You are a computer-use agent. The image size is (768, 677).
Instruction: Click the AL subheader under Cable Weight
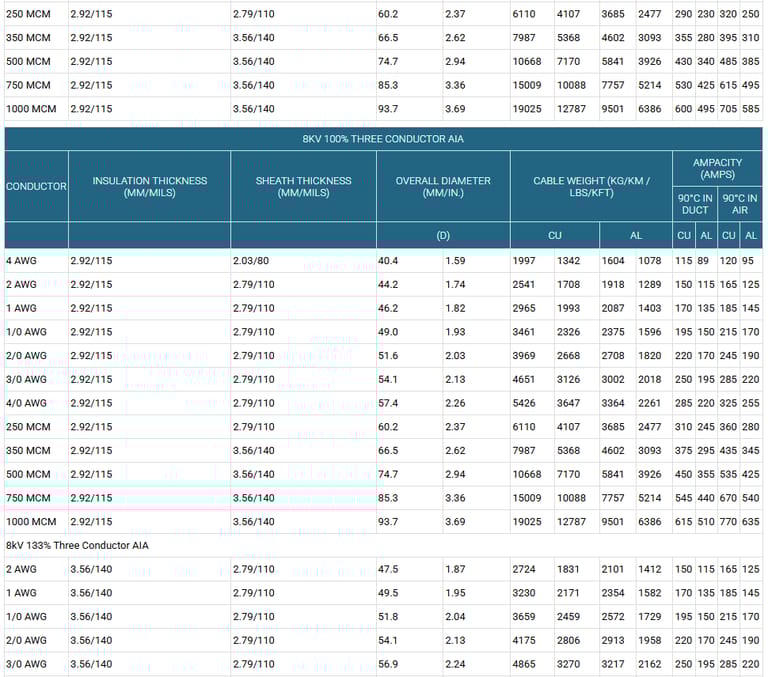(635, 235)
